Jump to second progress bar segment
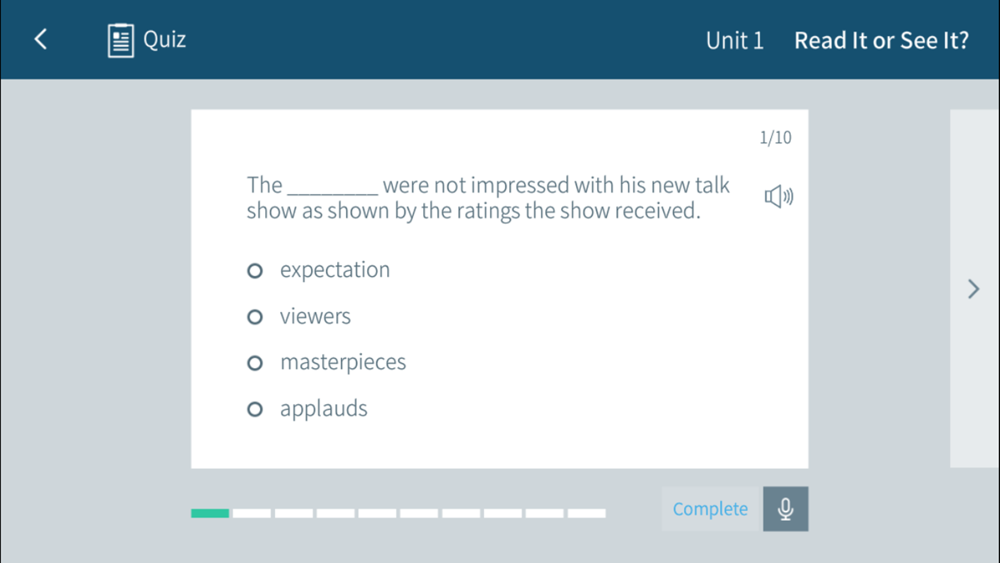The width and height of the screenshot is (1000, 563). pos(252,513)
